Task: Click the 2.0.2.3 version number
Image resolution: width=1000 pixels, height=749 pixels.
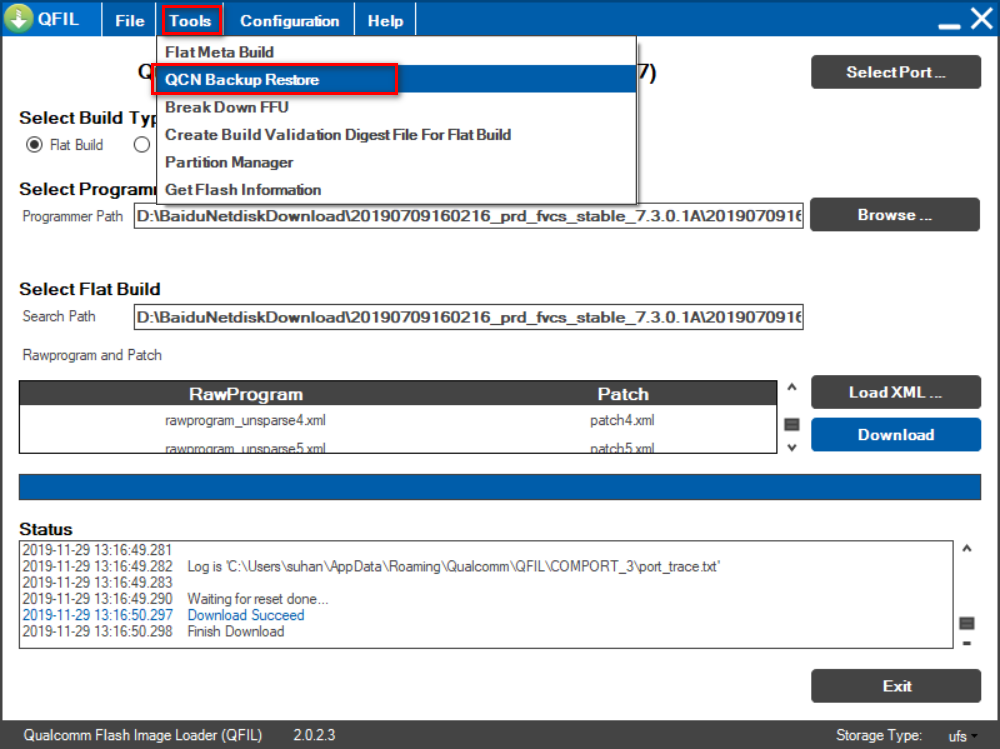Action: click(x=314, y=735)
